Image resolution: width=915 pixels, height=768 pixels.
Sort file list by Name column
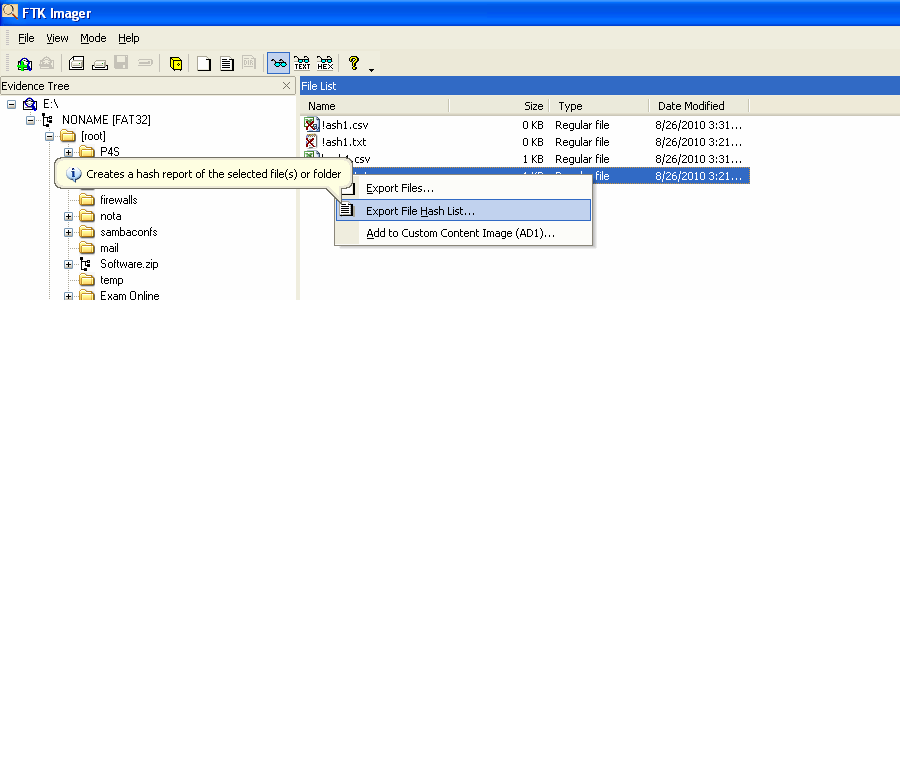[375, 106]
